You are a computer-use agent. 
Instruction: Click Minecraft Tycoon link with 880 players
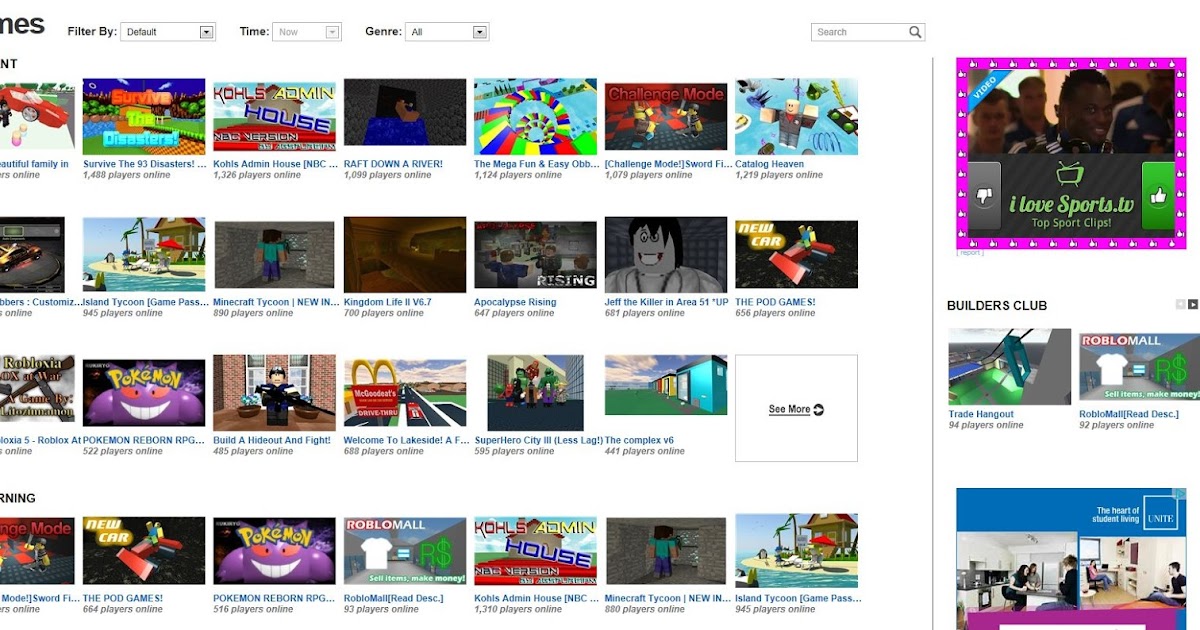tap(667, 598)
